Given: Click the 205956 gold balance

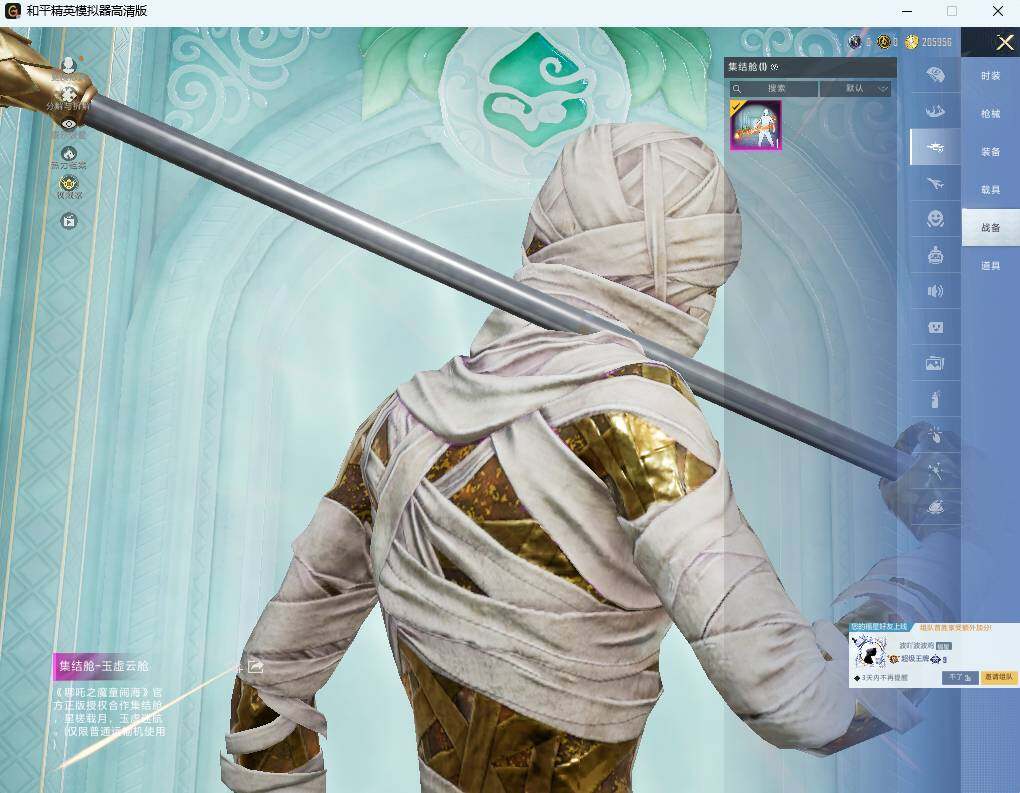Looking at the screenshot, I should pyautogui.click(x=936, y=42).
